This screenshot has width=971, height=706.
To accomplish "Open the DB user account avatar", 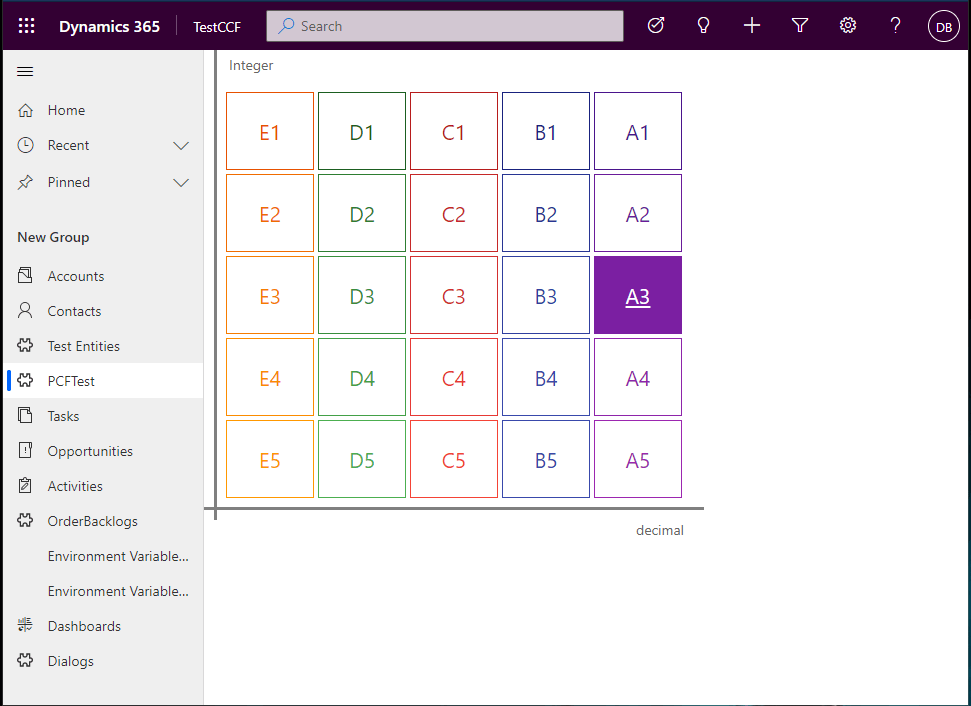I will pyautogui.click(x=943, y=27).
